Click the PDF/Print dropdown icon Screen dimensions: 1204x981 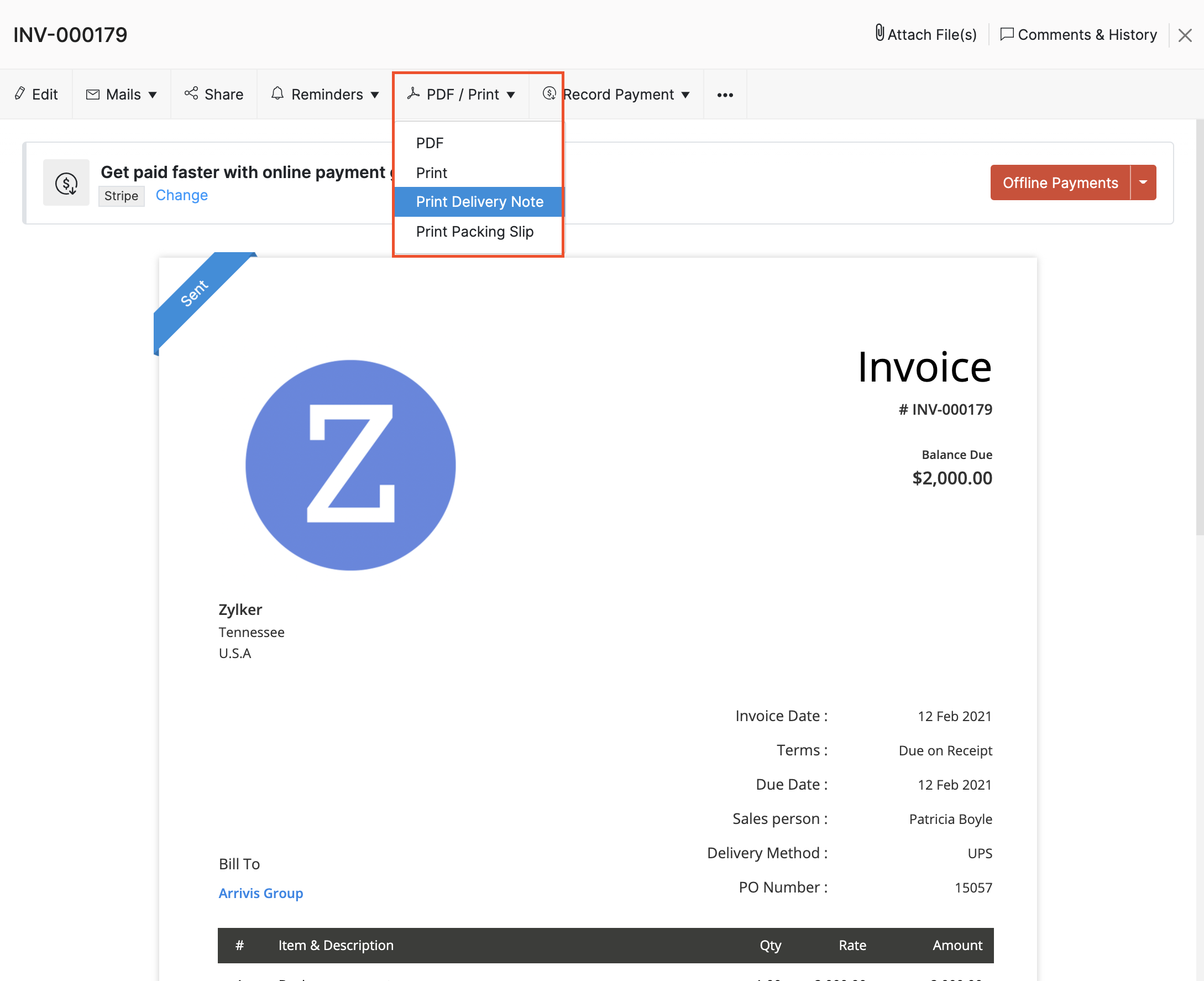(510, 94)
